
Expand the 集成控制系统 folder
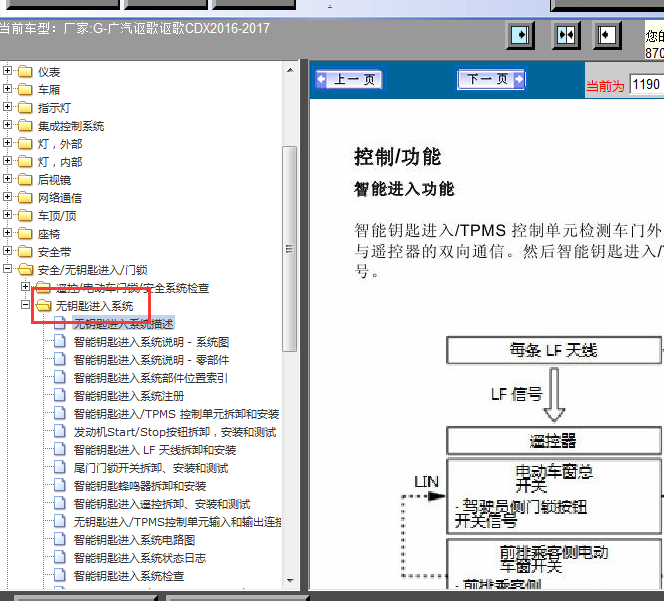(x=7, y=124)
